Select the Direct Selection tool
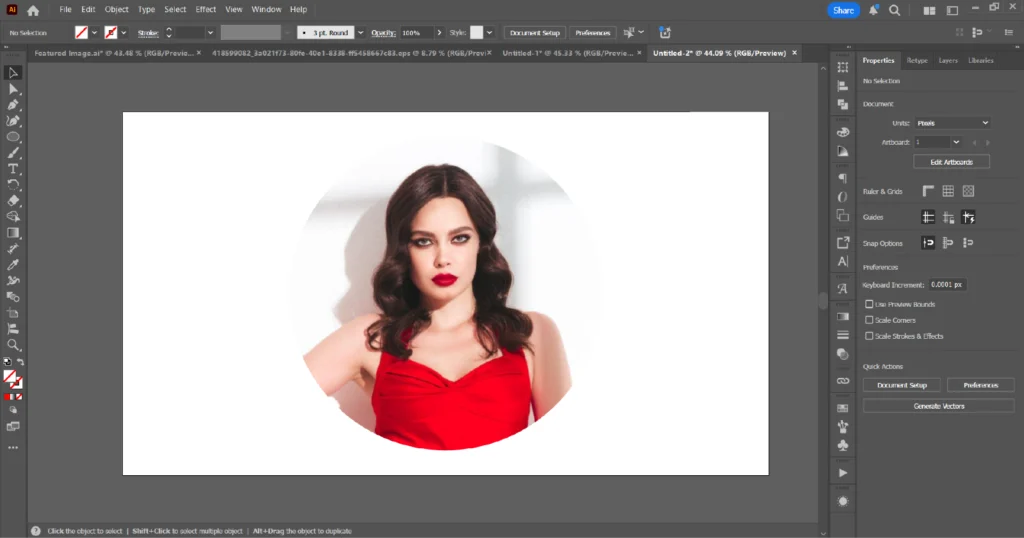Viewport: 1024px width, 538px height. 12,89
